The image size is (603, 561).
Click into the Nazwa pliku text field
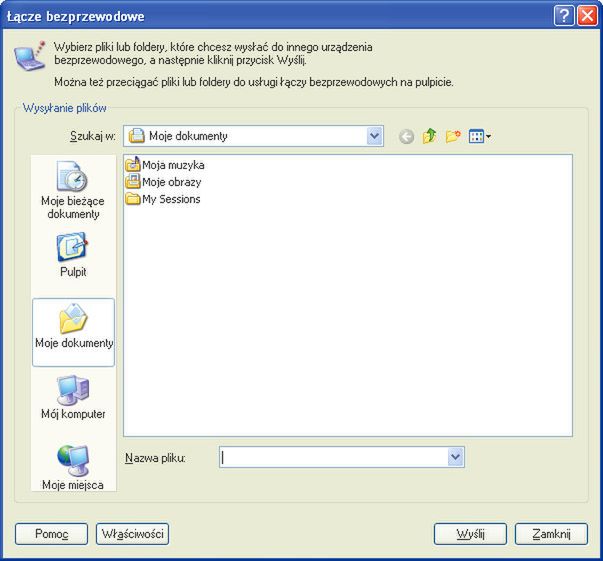334,457
